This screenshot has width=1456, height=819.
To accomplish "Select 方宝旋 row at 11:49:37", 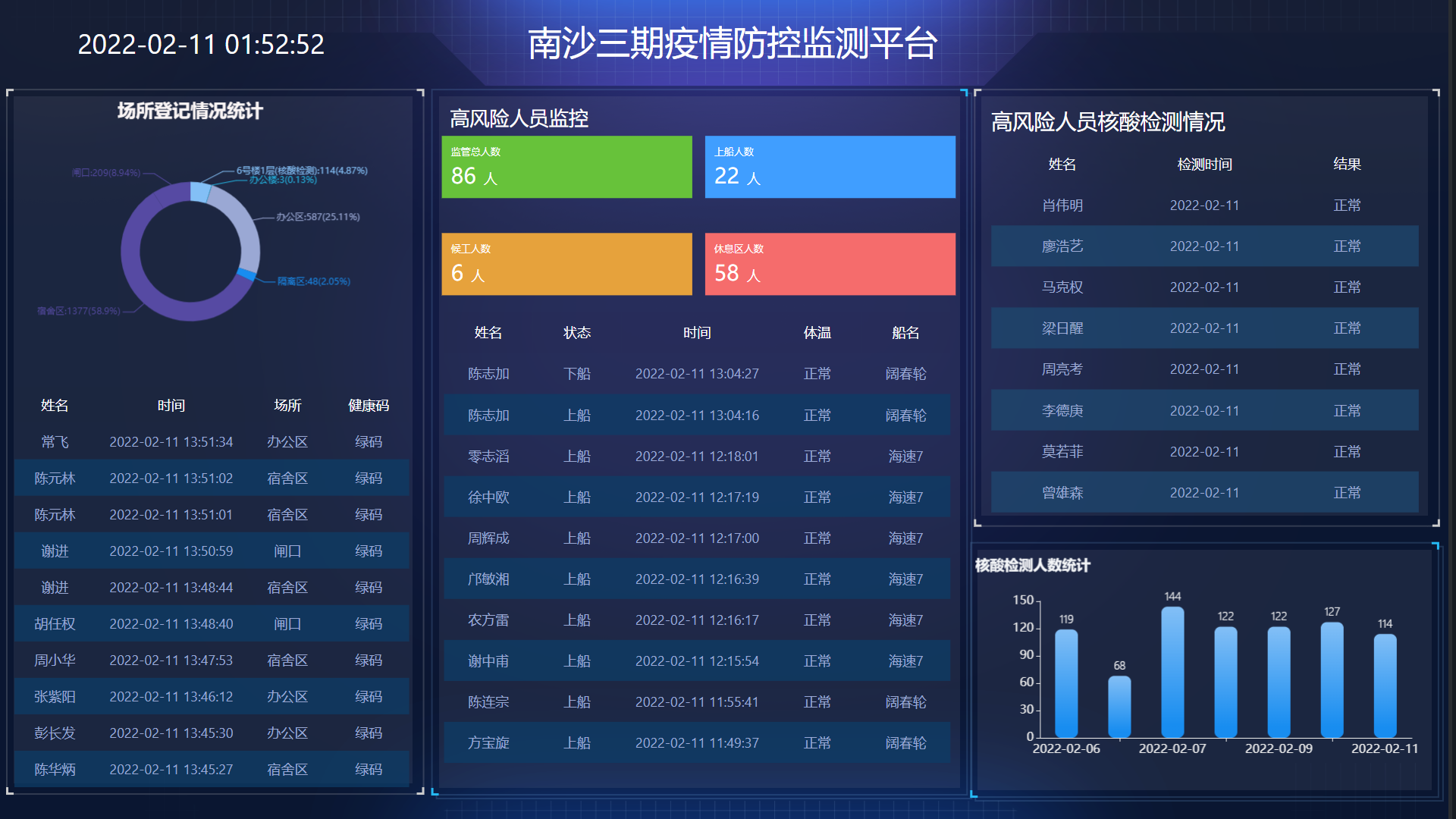I will point(697,743).
